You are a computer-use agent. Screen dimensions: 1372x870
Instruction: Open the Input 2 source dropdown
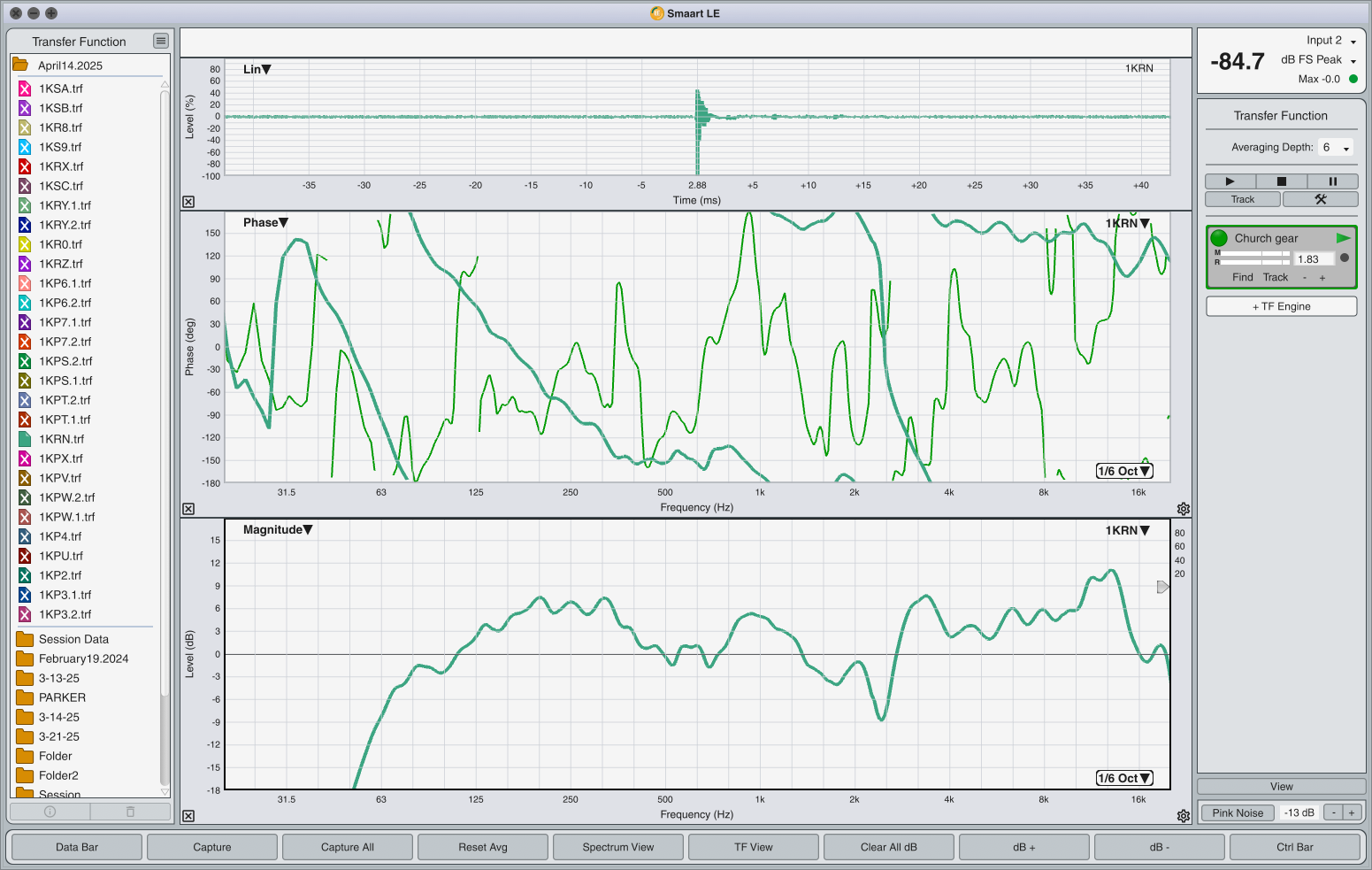click(1331, 41)
